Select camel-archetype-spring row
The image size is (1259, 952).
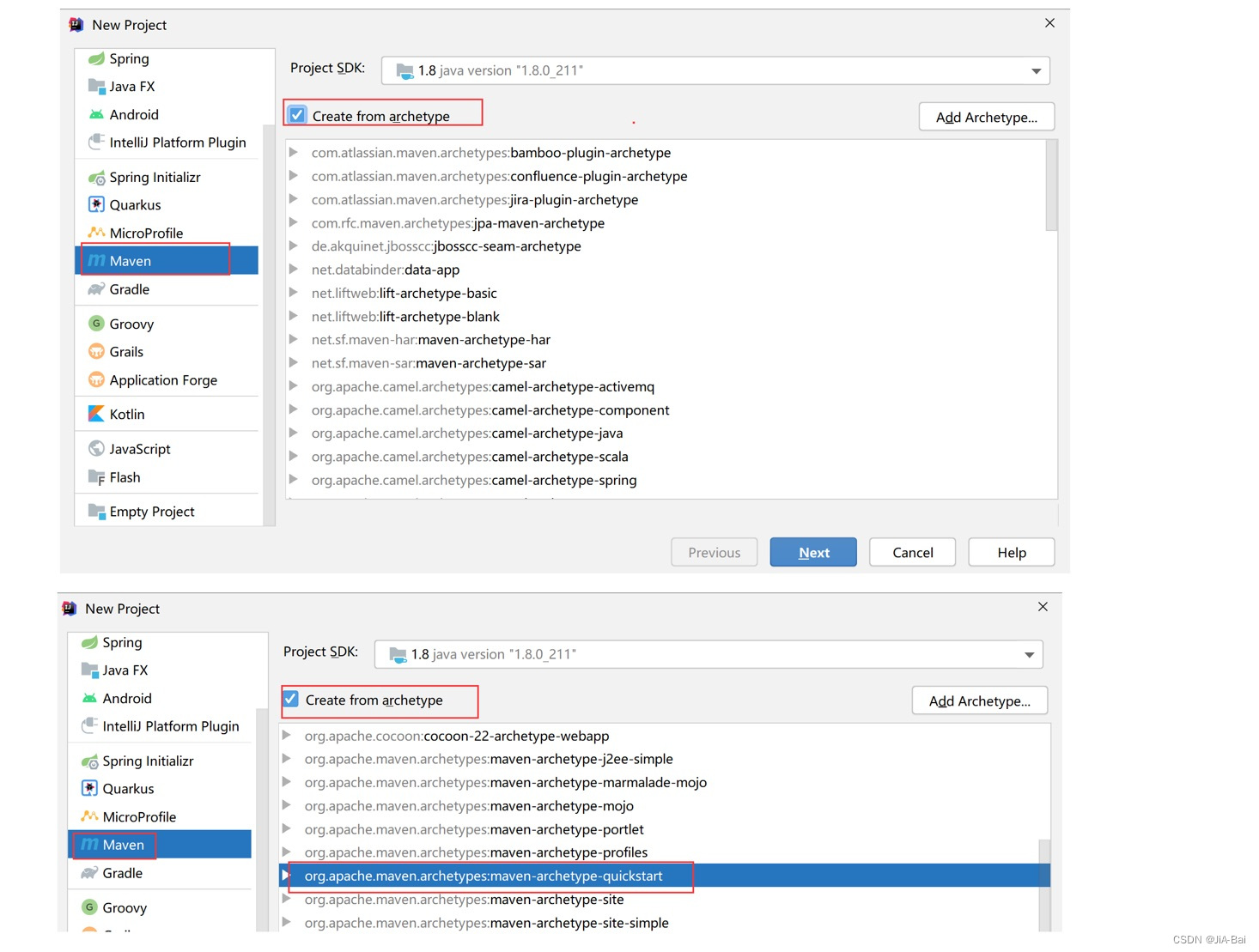[x=666, y=480]
